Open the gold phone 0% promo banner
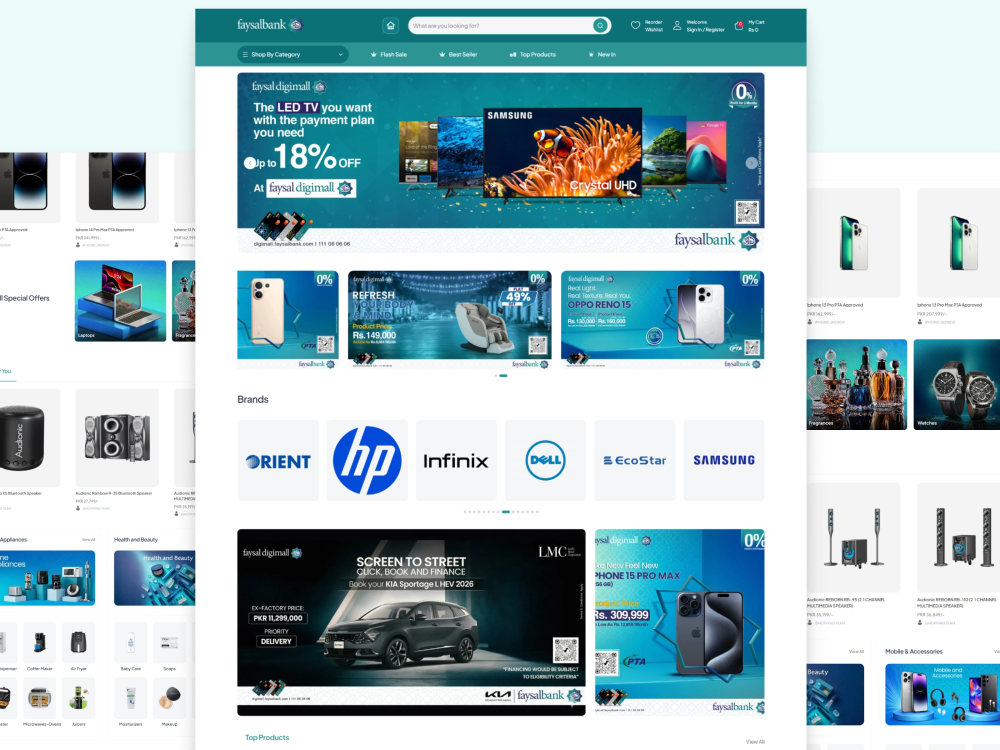This screenshot has width=1000, height=750. tap(288, 320)
